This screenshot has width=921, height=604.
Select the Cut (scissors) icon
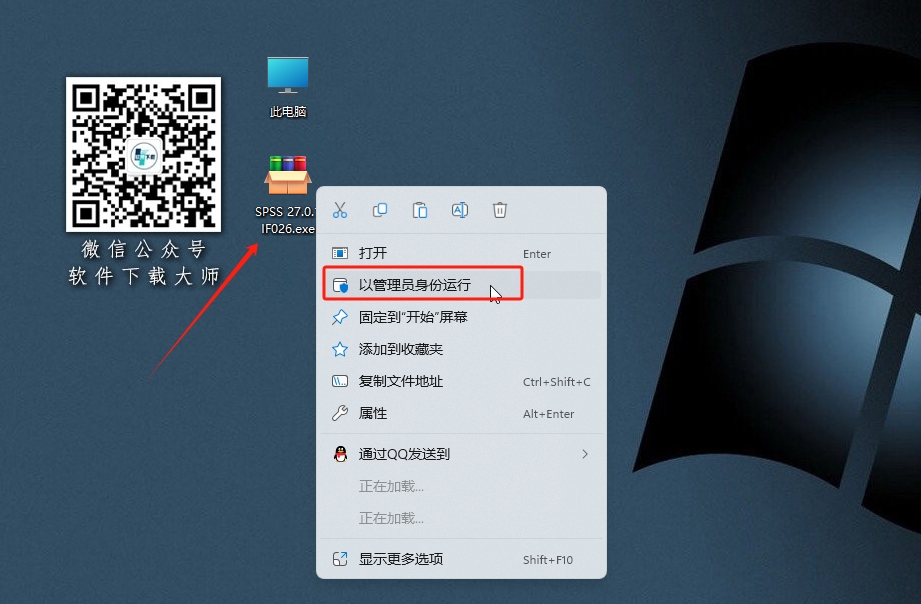coord(339,210)
